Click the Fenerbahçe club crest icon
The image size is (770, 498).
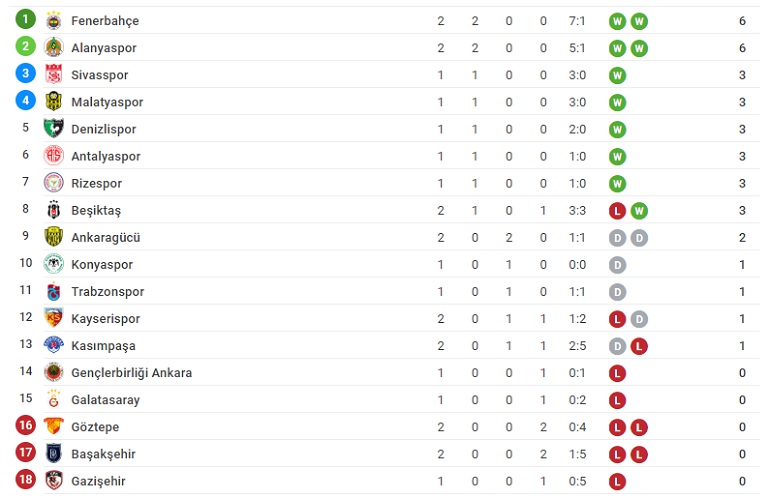pos(54,21)
